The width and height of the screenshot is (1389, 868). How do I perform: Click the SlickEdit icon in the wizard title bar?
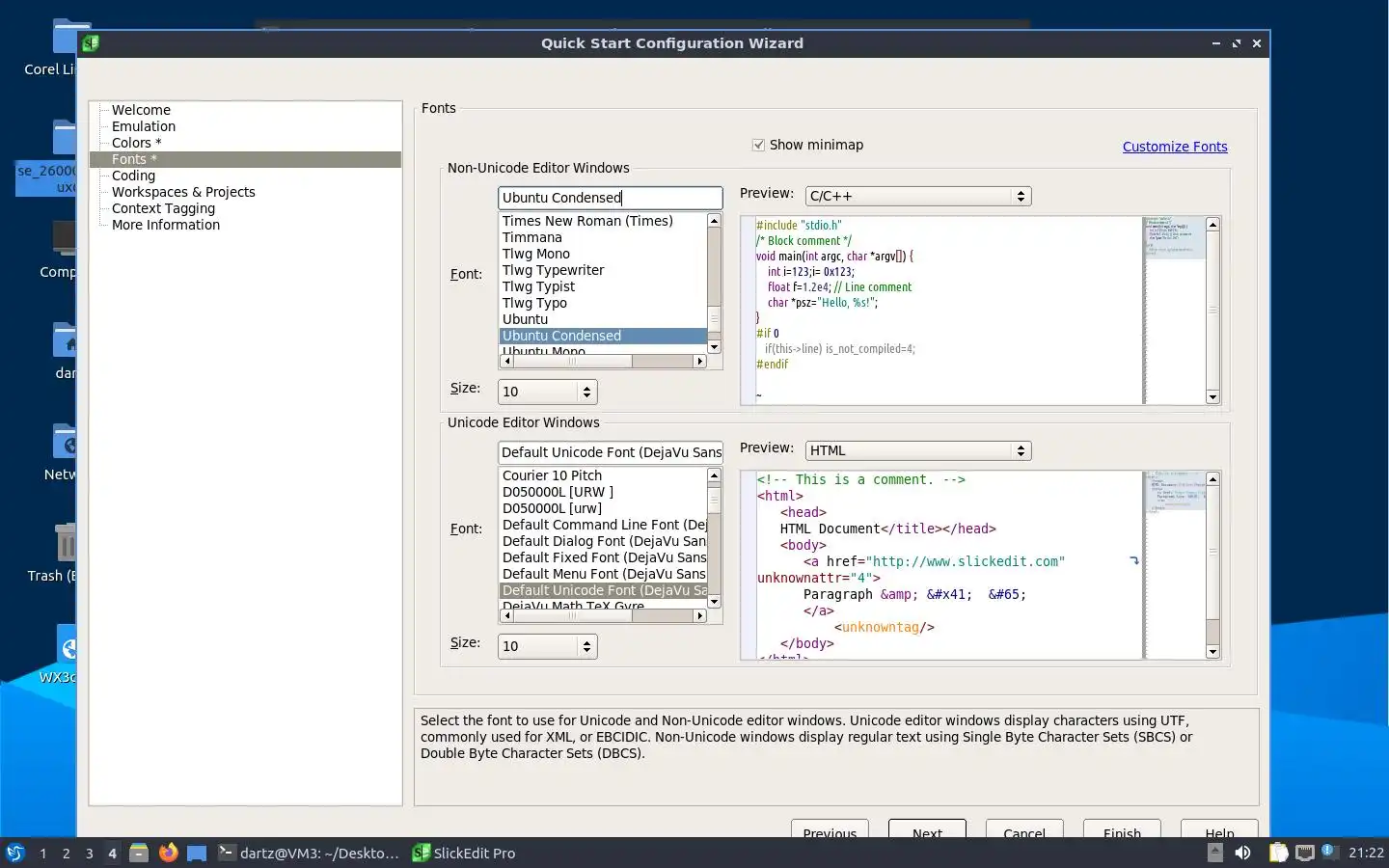pos(91,43)
